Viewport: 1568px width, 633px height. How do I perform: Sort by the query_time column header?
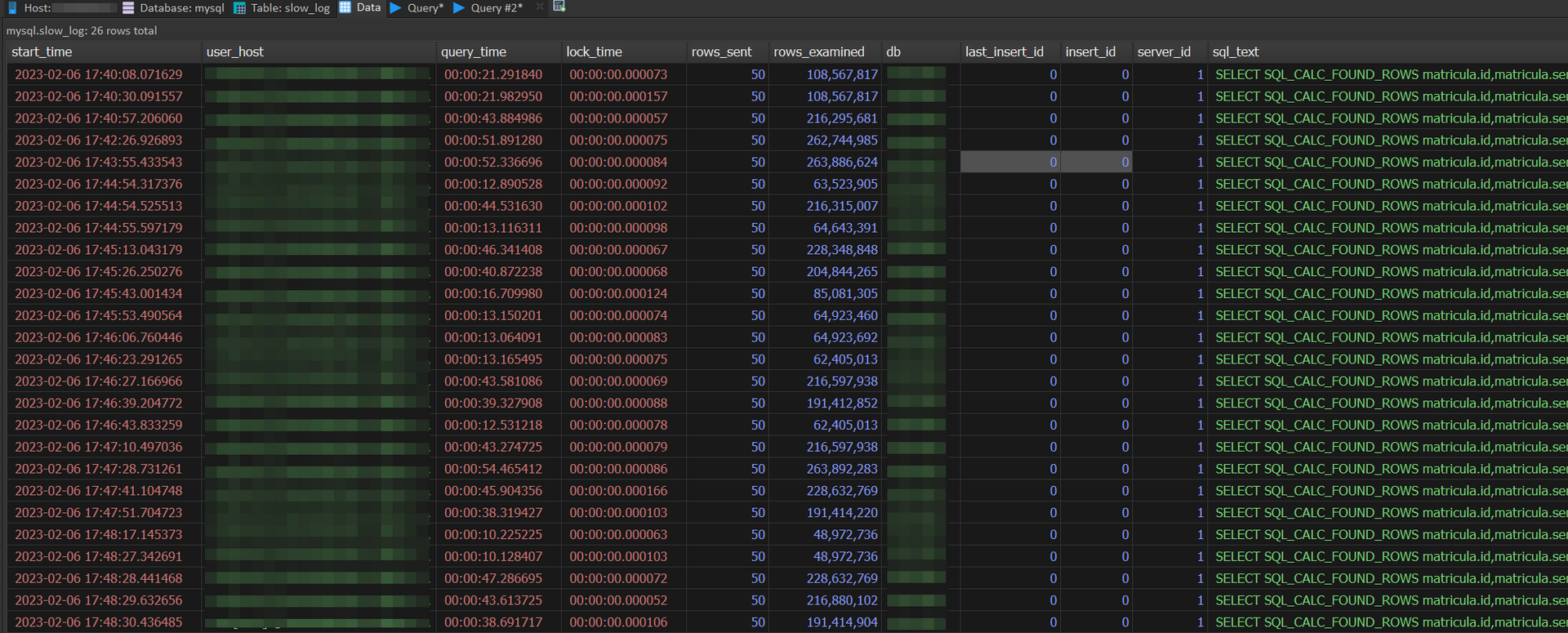click(x=474, y=51)
